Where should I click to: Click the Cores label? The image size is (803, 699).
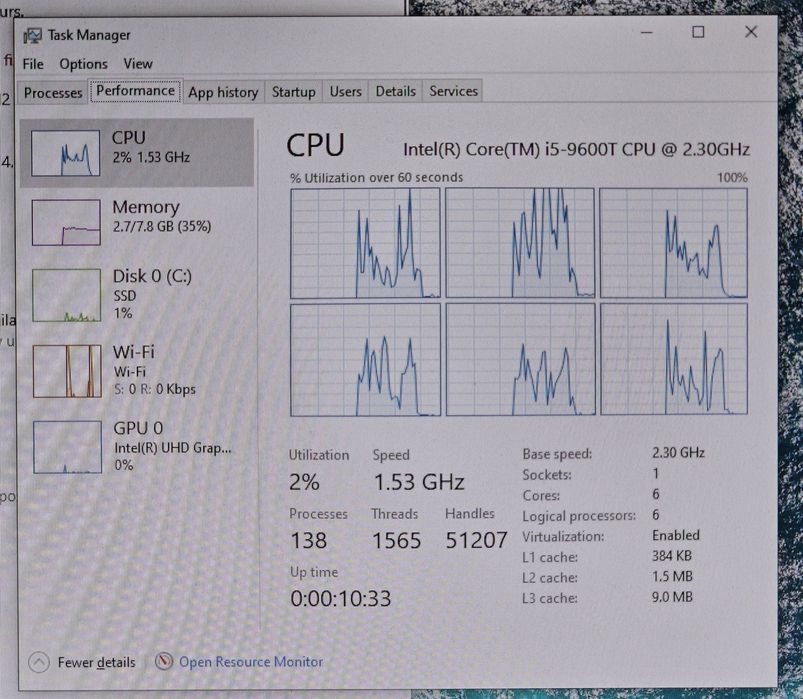coord(541,496)
